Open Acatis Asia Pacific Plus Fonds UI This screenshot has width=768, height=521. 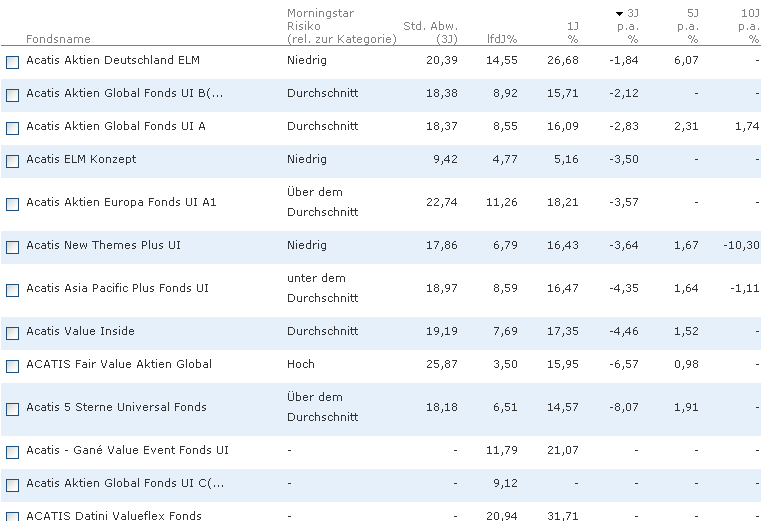pyautogui.click(x=117, y=288)
